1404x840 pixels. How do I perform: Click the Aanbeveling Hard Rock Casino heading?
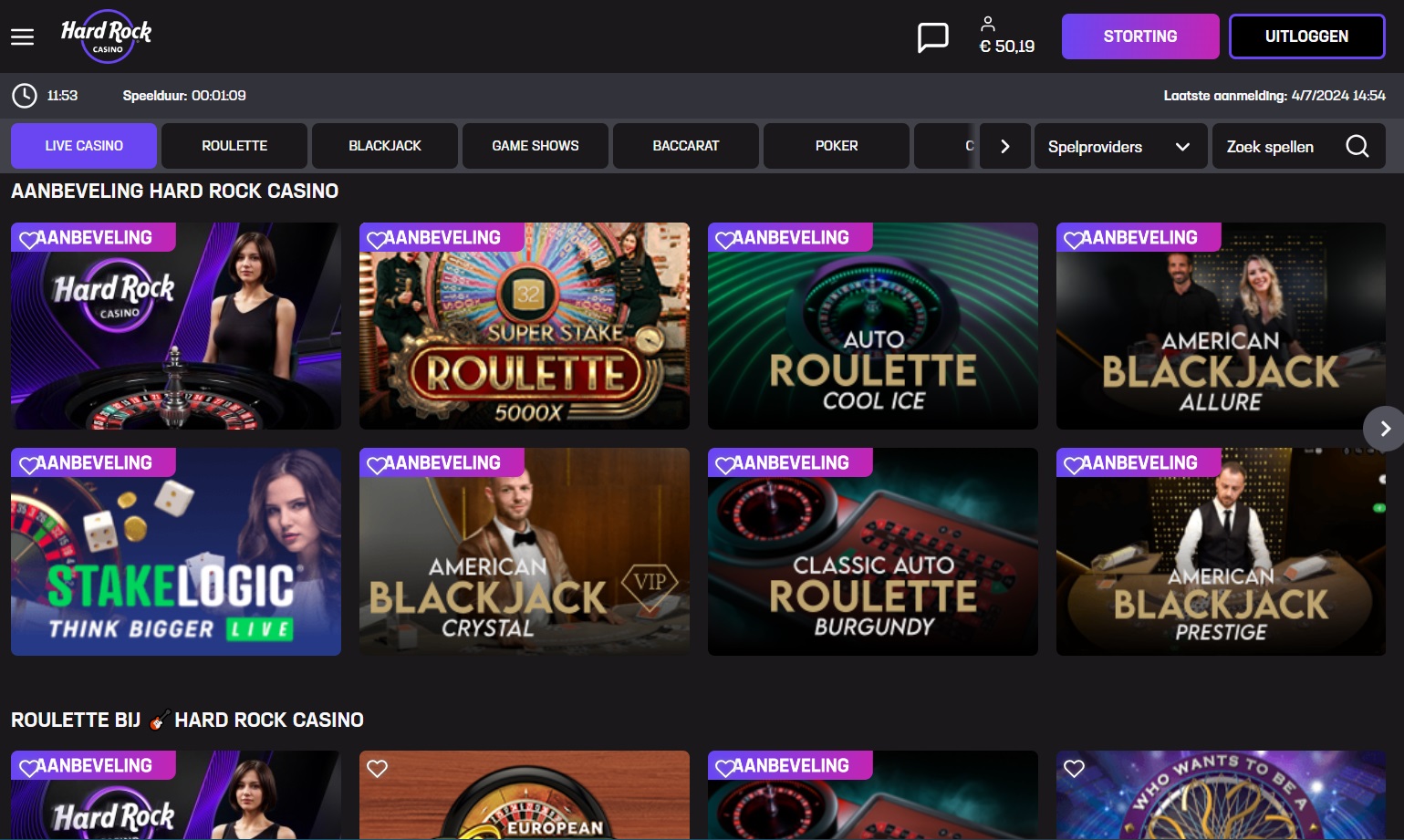click(175, 191)
